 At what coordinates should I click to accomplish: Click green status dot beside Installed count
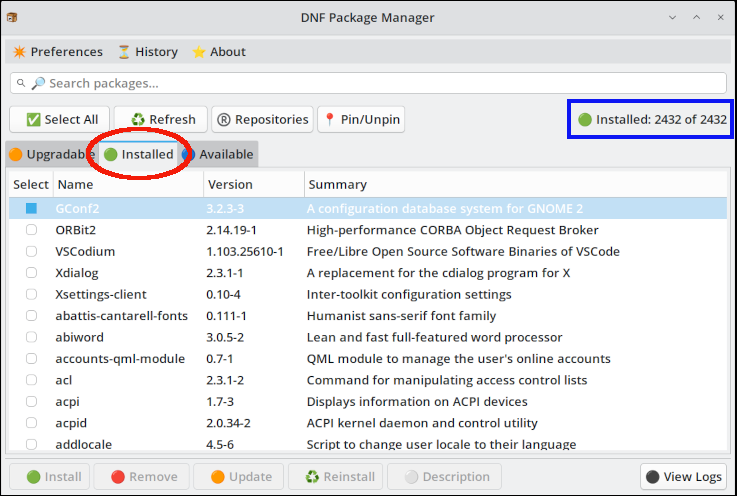tap(585, 119)
